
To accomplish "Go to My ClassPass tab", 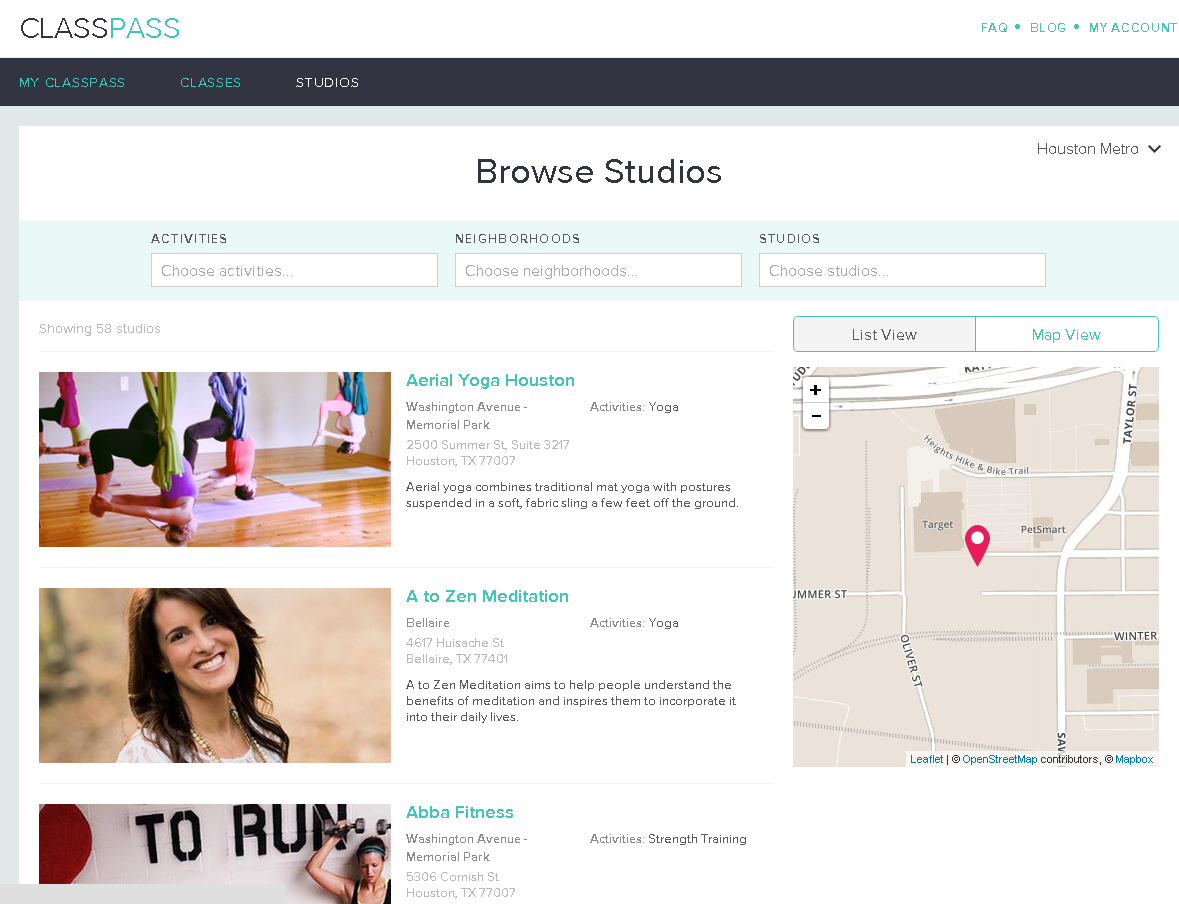I will coord(72,83).
